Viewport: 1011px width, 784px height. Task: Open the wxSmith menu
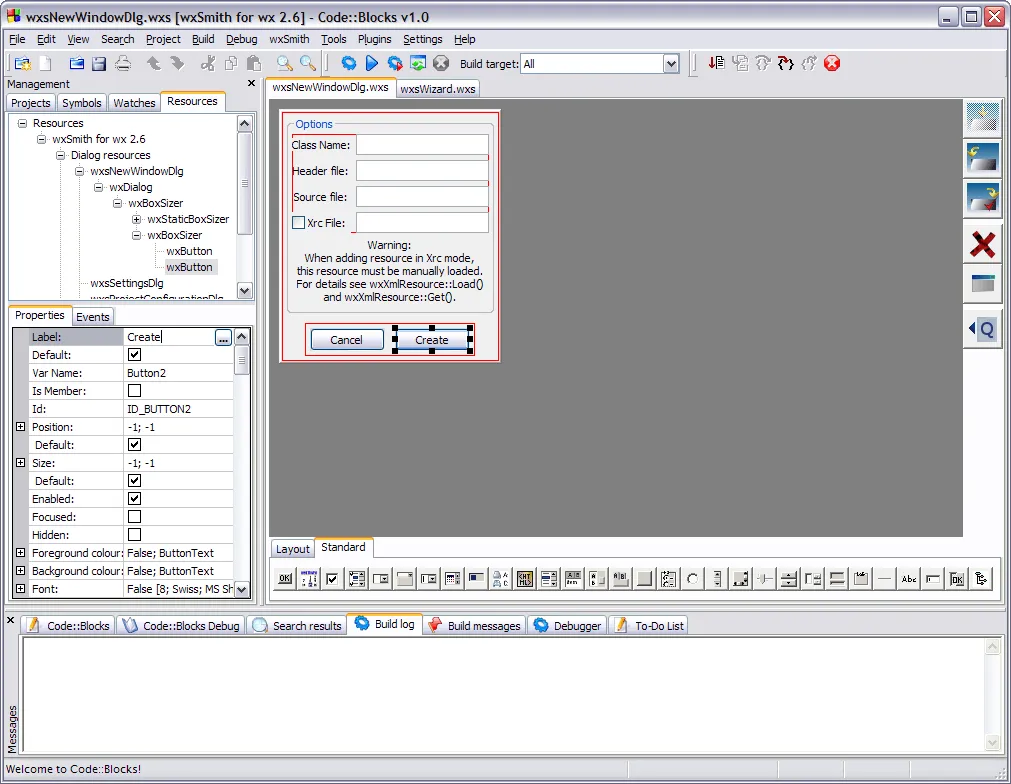pyautogui.click(x=287, y=39)
